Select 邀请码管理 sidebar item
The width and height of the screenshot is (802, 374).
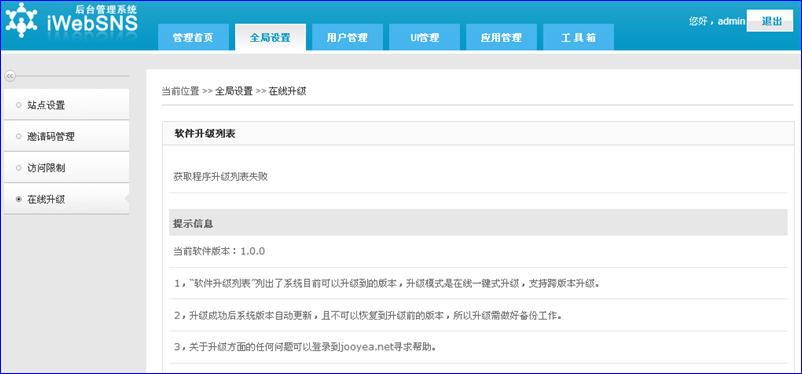pos(66,137)
